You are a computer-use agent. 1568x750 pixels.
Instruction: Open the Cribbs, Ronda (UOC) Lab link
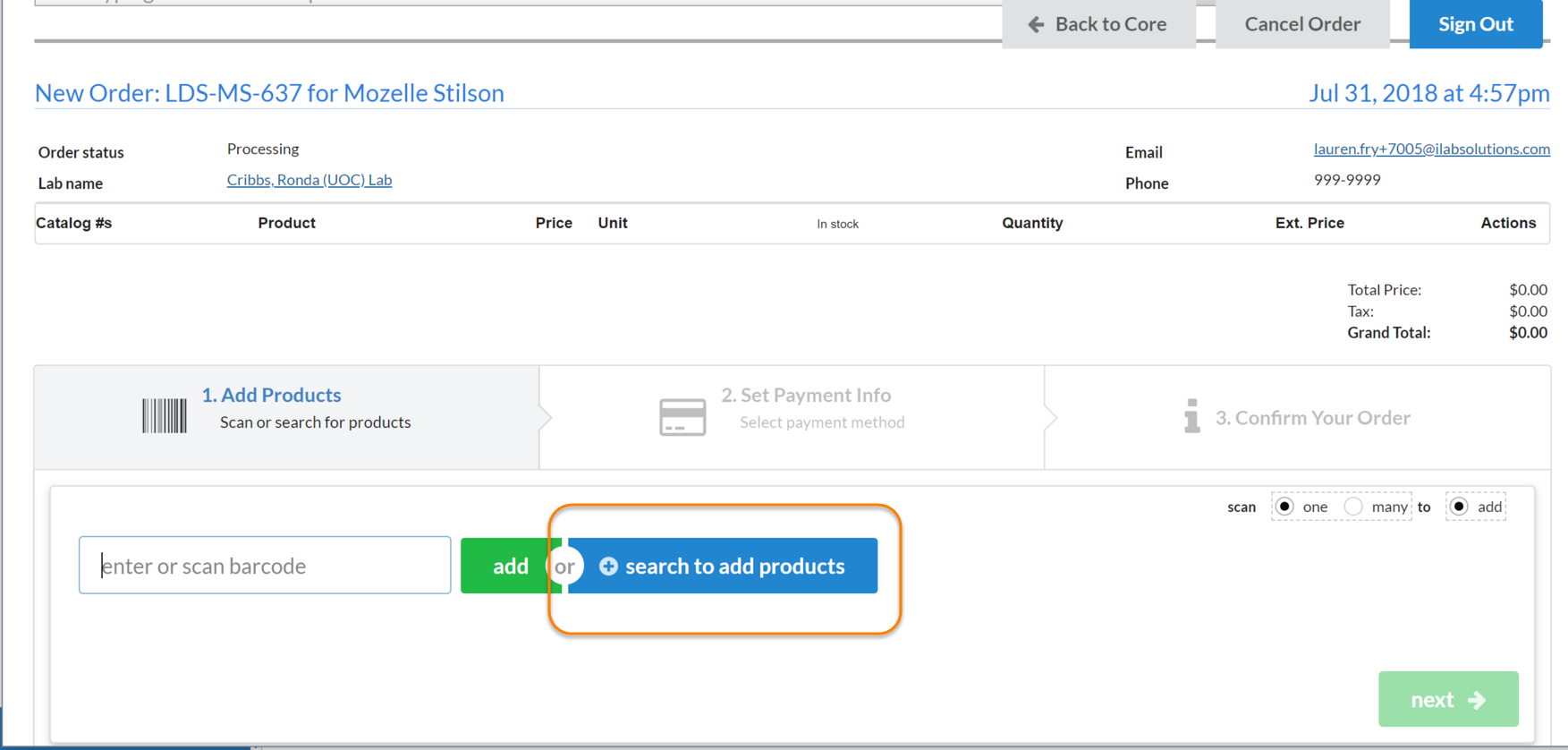point(309,180)
